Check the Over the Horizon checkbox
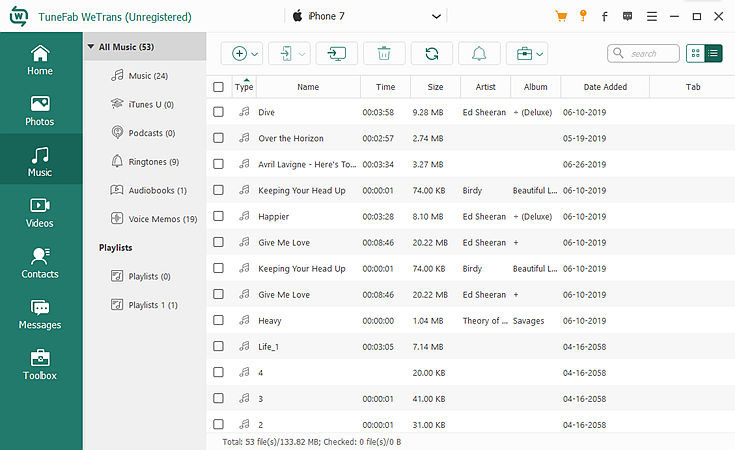Image resolution: width=735 pixels, height=450 pixels. click(218, 138)
